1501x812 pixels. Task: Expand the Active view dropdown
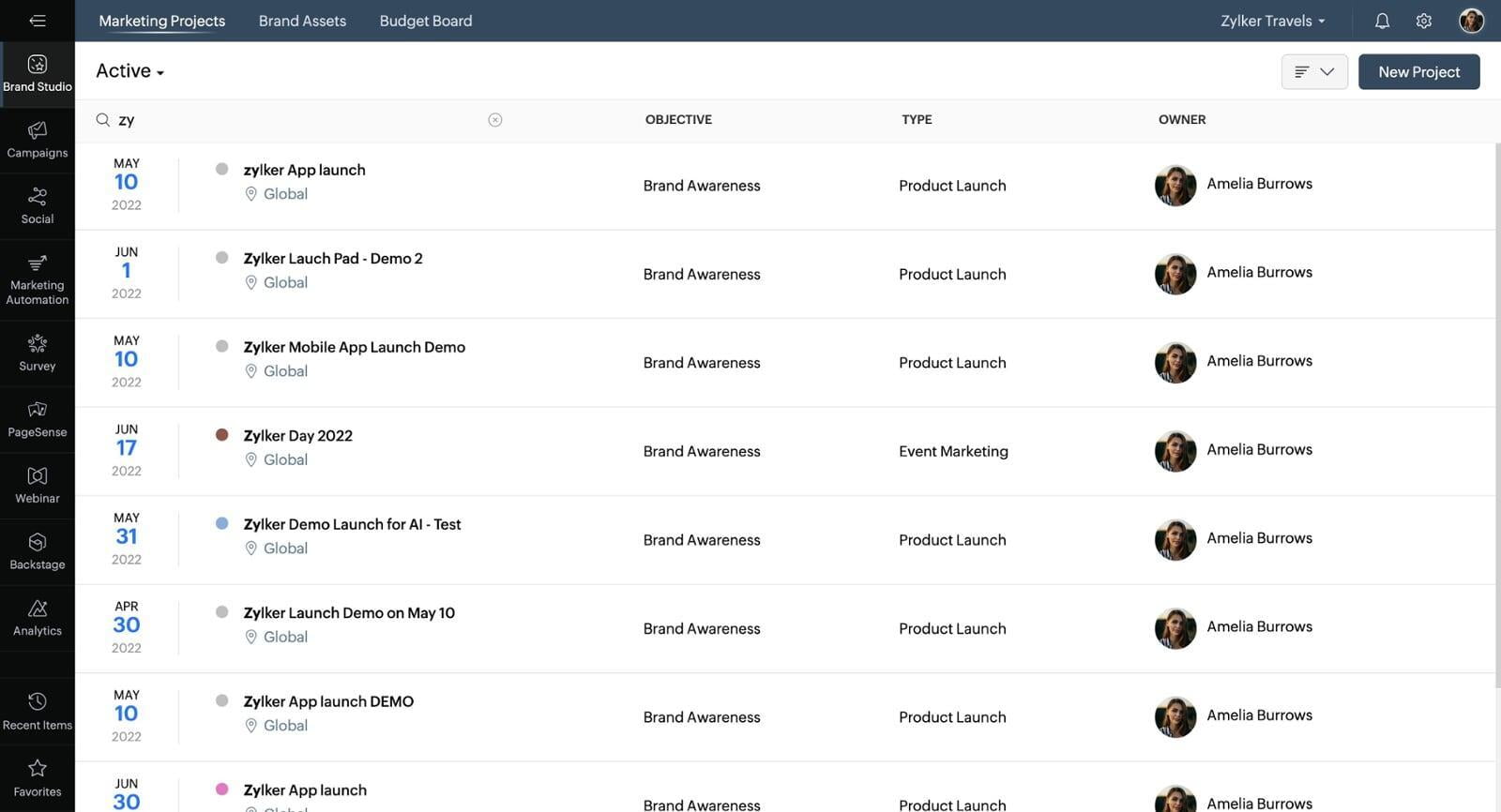click(129, 71)
